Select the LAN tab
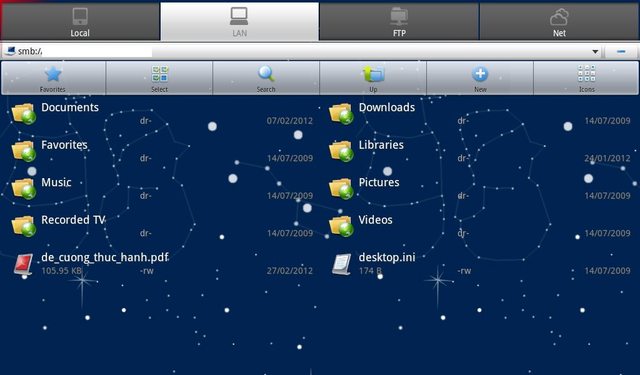Viewport: 640px width, 375px height. [240, 22]
